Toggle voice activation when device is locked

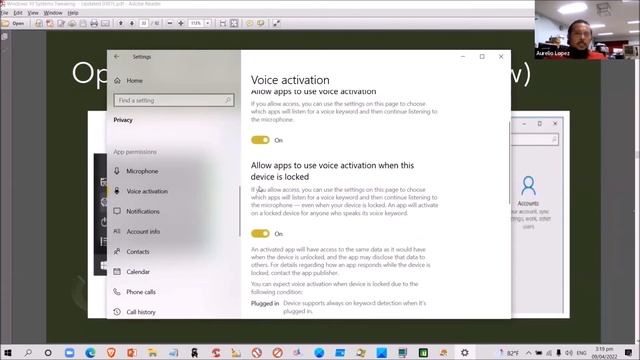(260, 234)
